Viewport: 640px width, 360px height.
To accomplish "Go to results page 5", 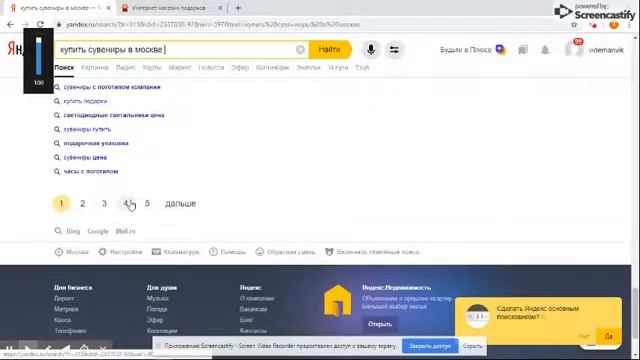I will tap(147, 203).
